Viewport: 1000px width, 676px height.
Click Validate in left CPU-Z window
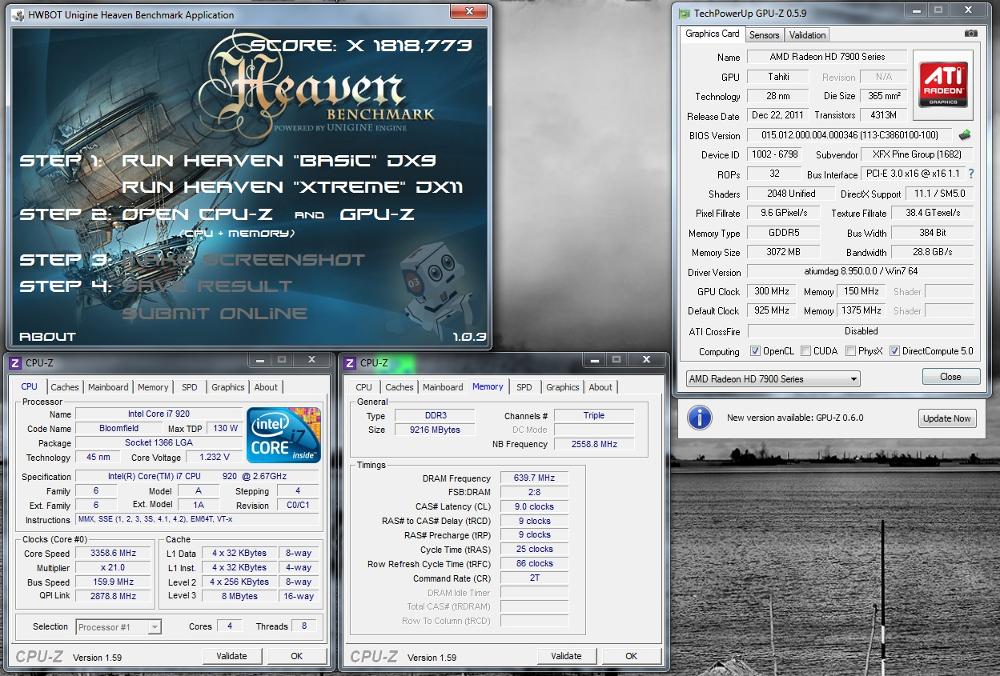[x=232, y=656]
